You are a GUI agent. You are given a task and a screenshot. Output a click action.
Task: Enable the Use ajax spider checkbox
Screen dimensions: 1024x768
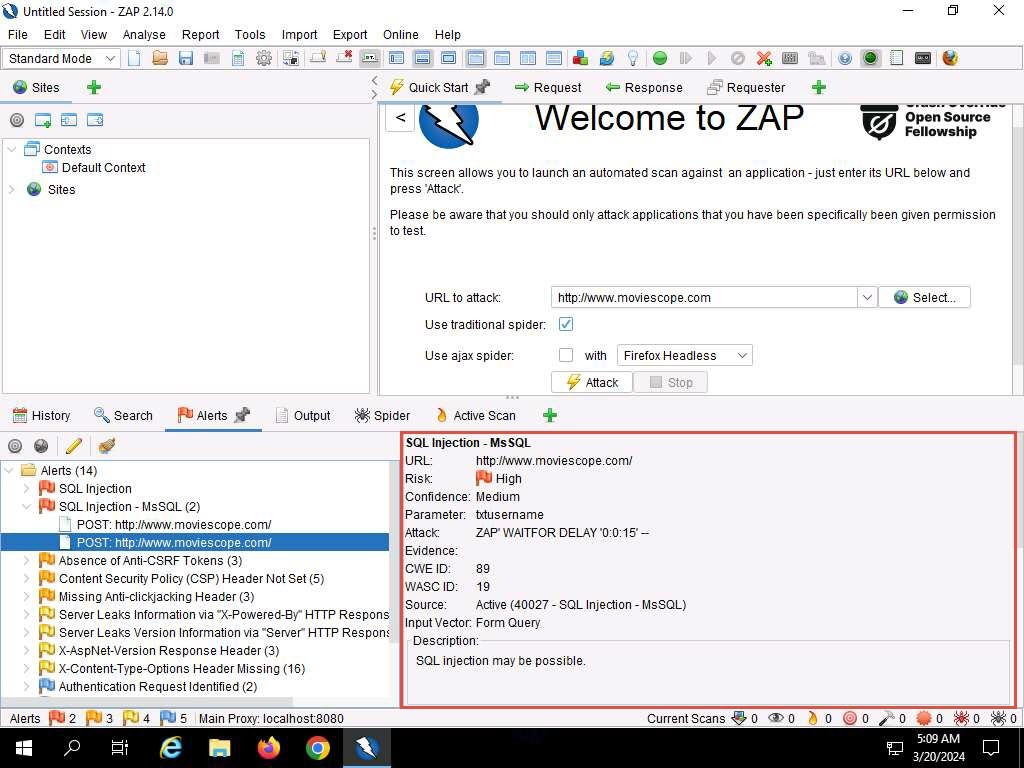(x=566, y=355)
